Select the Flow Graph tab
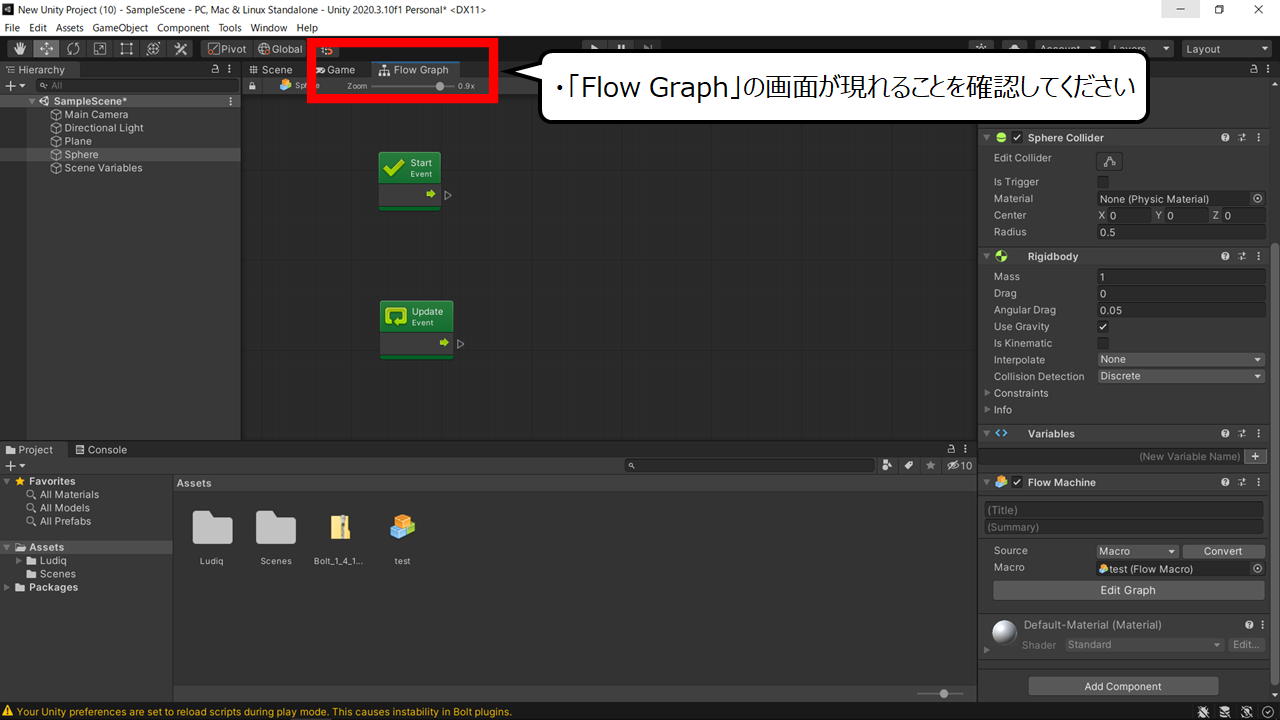1280x720 pixels. click(x=414, y=70)
